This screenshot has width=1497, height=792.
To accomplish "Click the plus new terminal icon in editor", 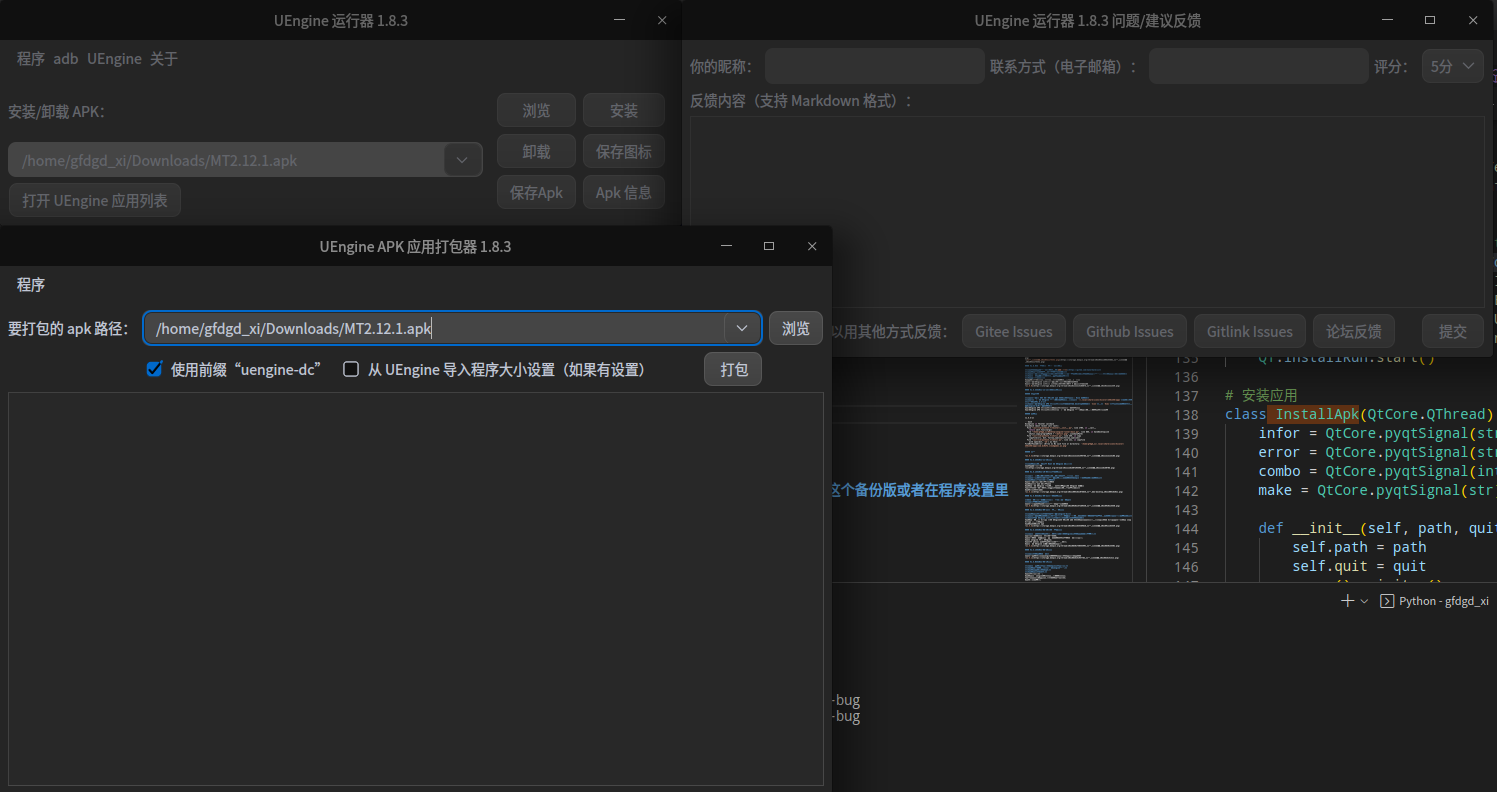I will click(x=1347, y=601).
